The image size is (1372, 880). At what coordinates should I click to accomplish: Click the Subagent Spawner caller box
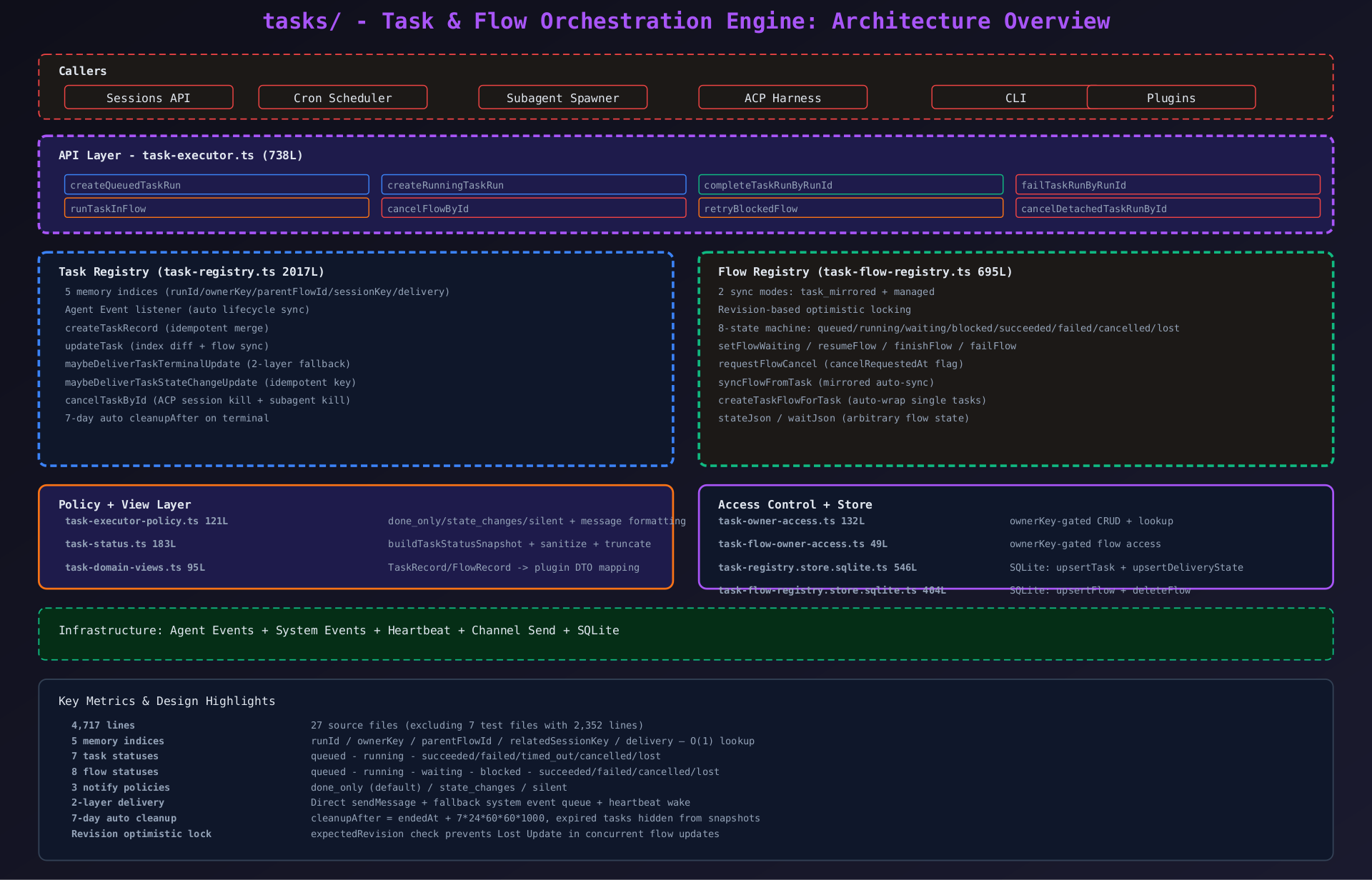[562, 98]
